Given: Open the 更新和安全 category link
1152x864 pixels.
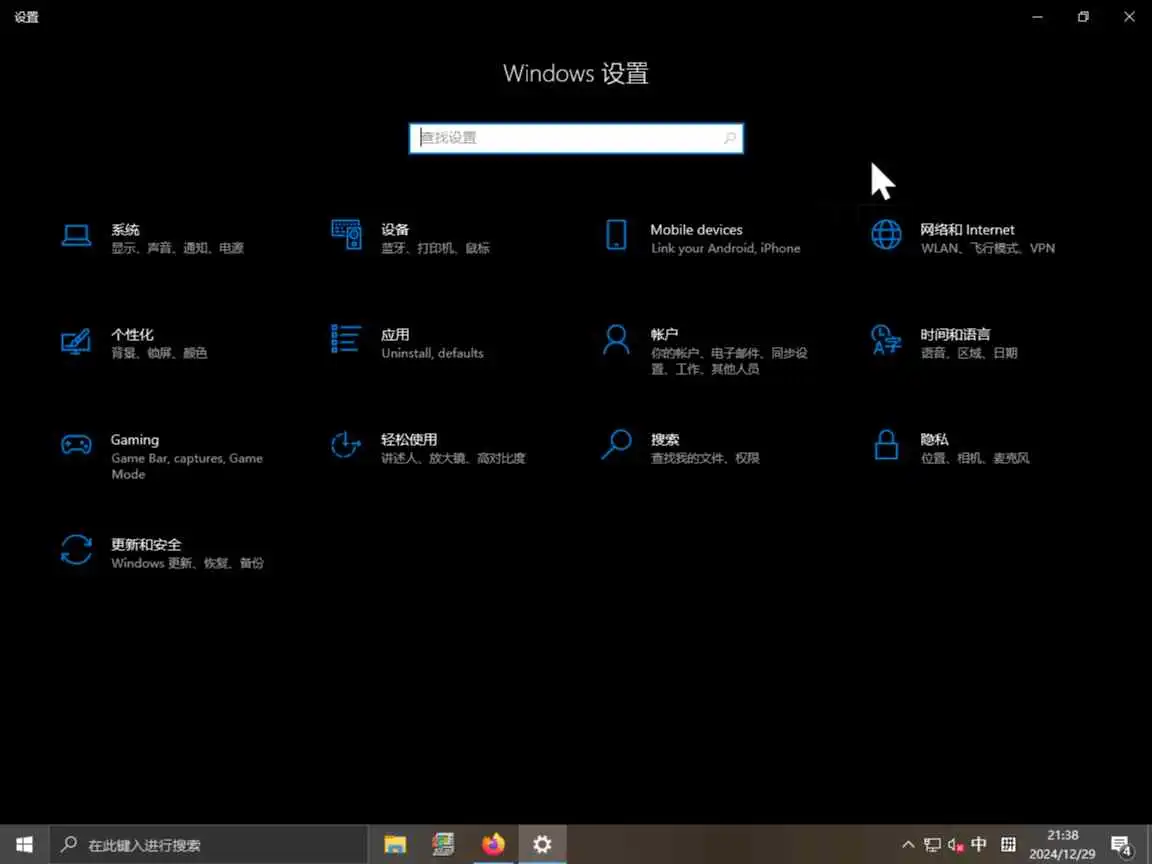Looking at the screenshot, I should [x=146, y=545].
